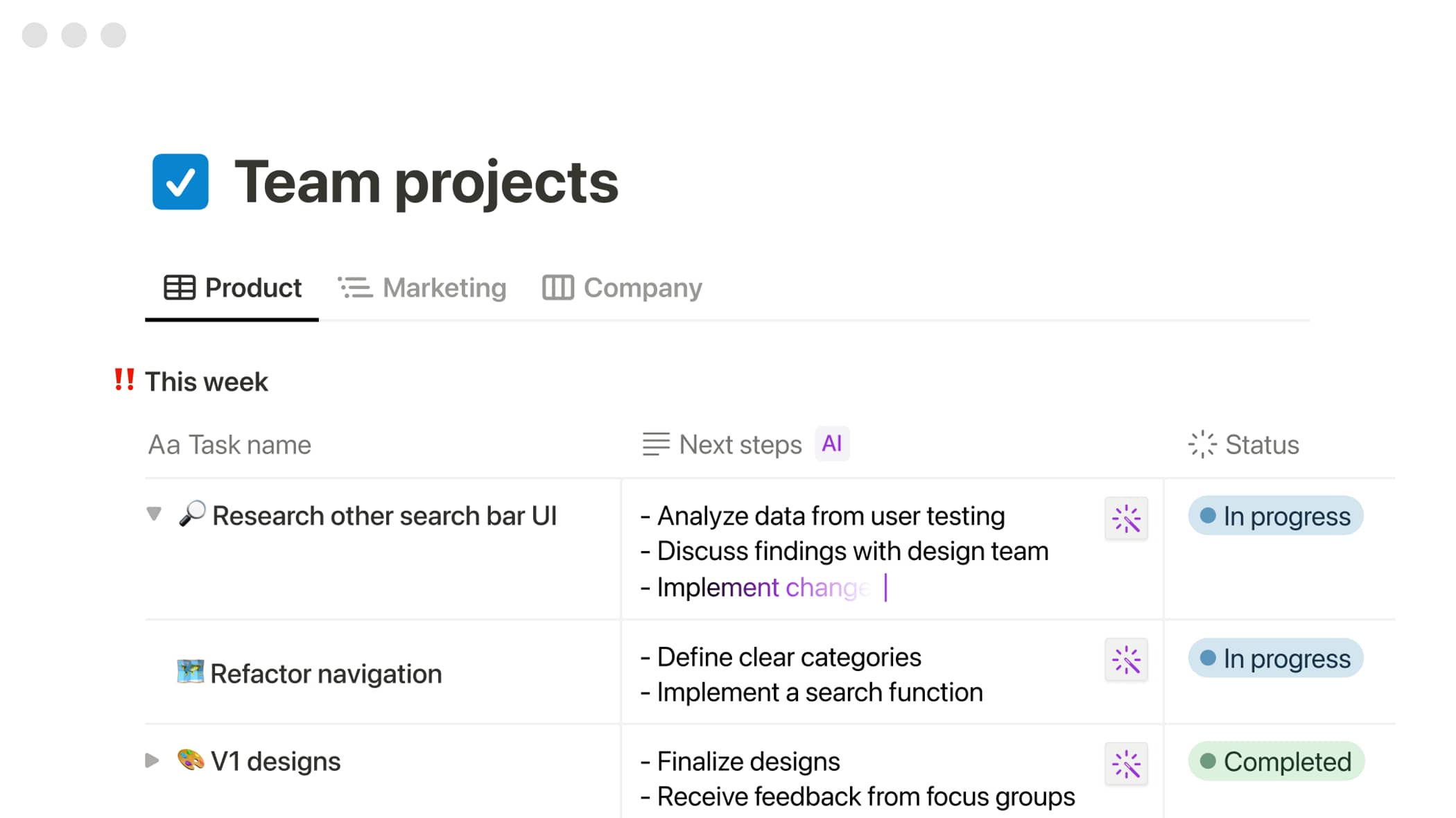Click the blue checkbox page icon

[x=180, y=182]
